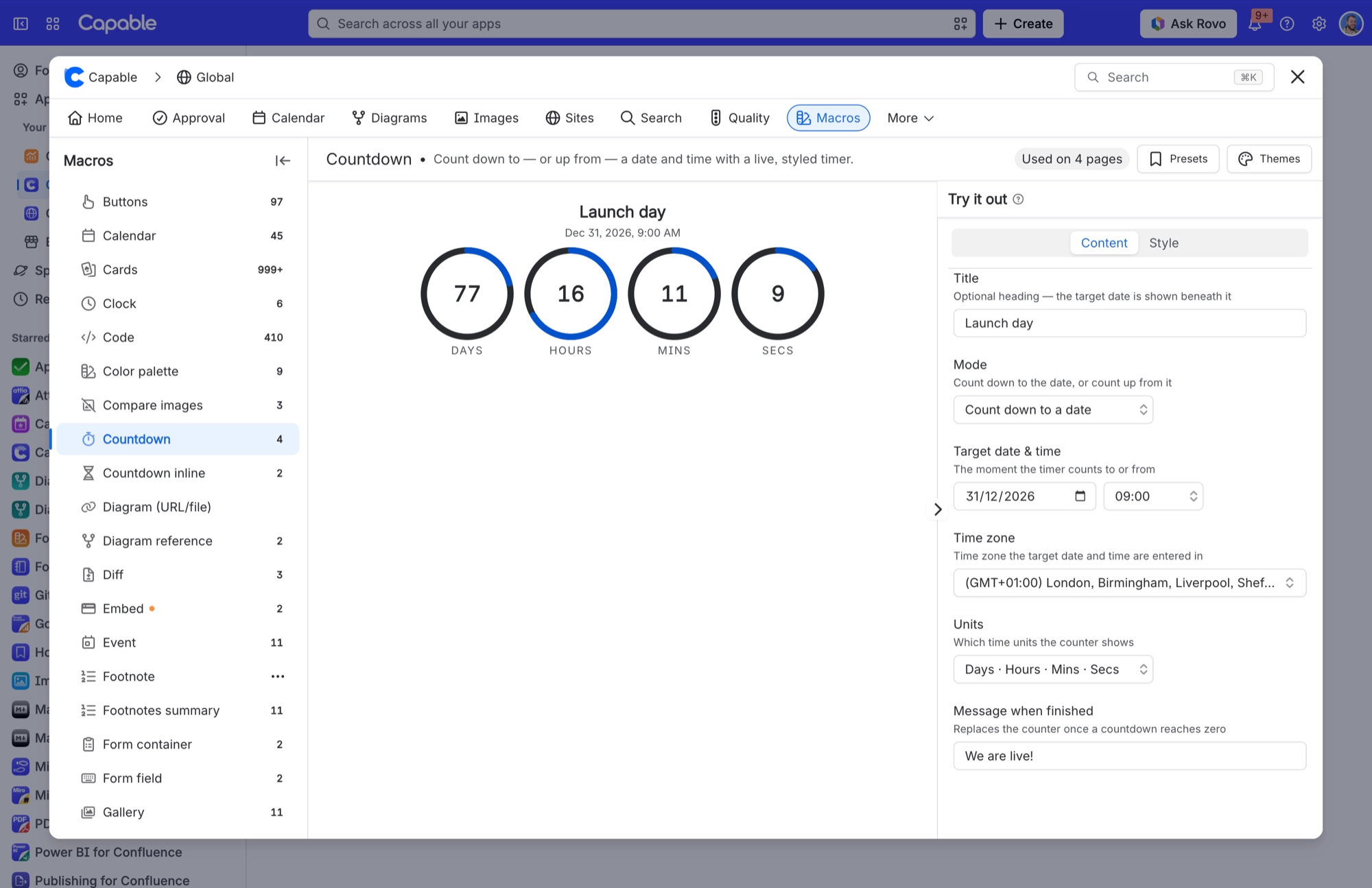Select the Diff macro
This screenshot has width=1372, height=888.
click(x=178, y=575)
